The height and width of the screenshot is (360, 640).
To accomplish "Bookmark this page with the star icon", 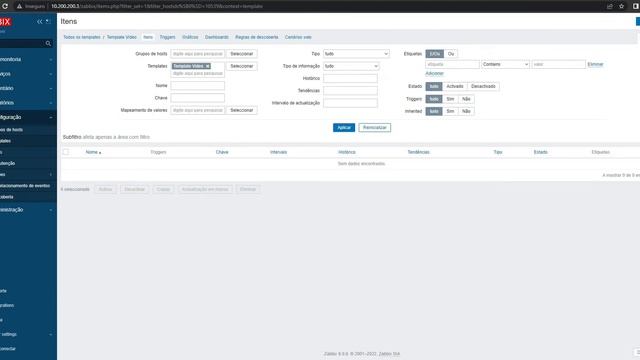I will 622,6.
